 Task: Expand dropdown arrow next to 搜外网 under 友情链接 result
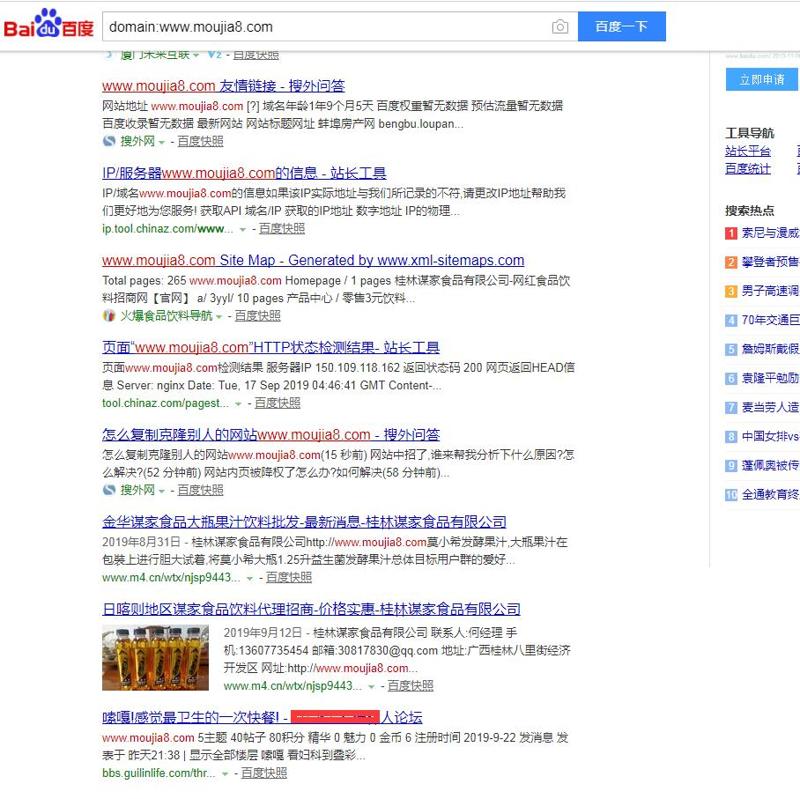[x=162, y=142]
